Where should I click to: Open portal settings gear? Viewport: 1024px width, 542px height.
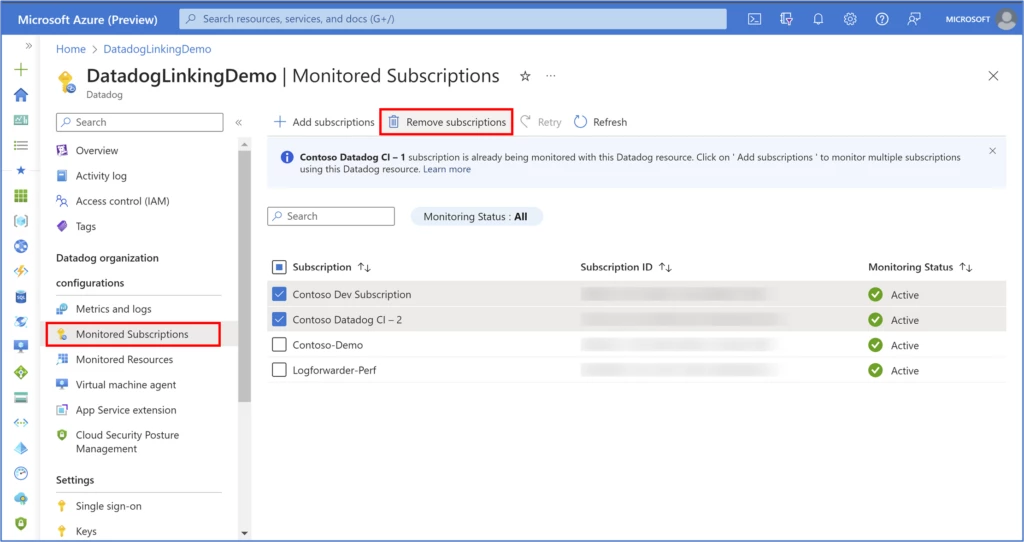pos(850,19)
